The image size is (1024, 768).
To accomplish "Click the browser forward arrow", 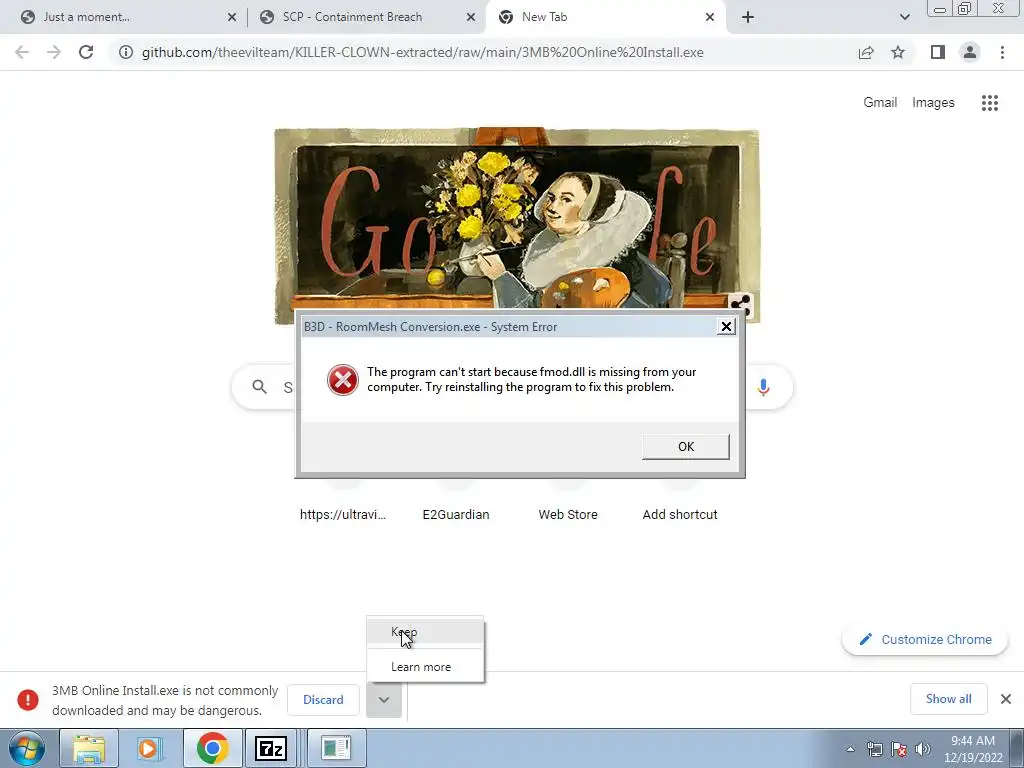I will pos(54,52).
